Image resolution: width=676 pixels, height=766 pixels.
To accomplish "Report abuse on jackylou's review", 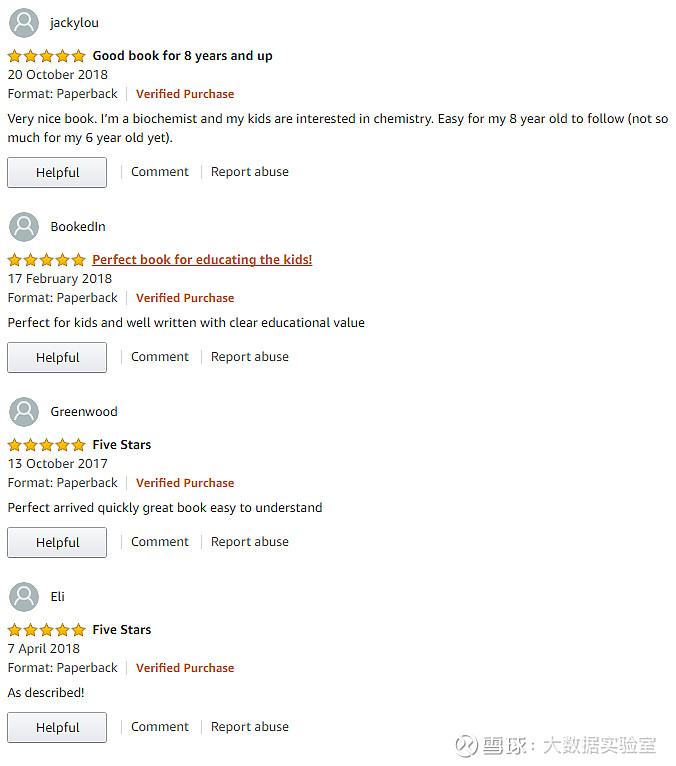I will [250, 172].
